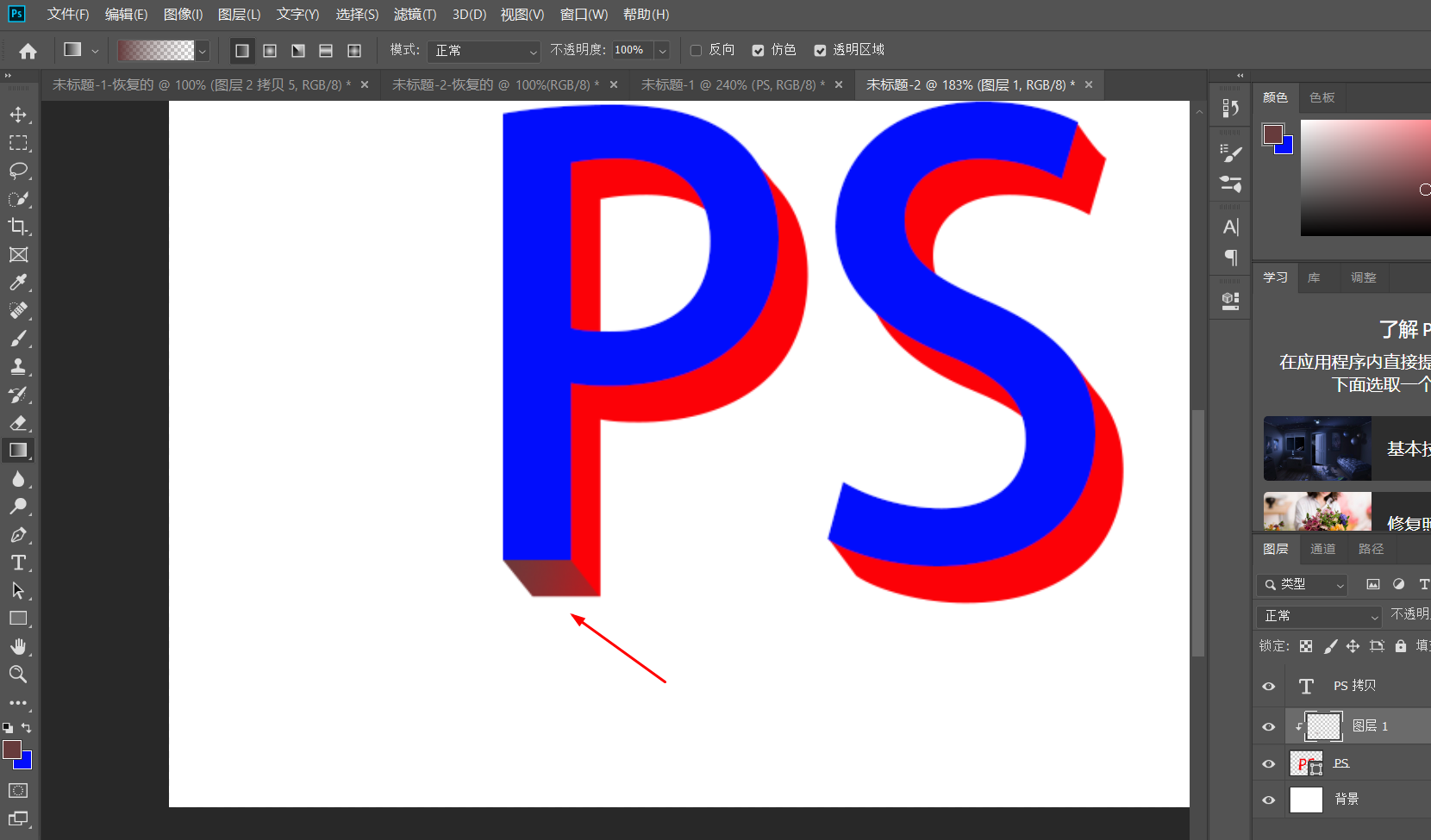Viewport: 1431px width, 840px height.
Task: Select the Horizontal Type tool
Action: click(18, 563)
